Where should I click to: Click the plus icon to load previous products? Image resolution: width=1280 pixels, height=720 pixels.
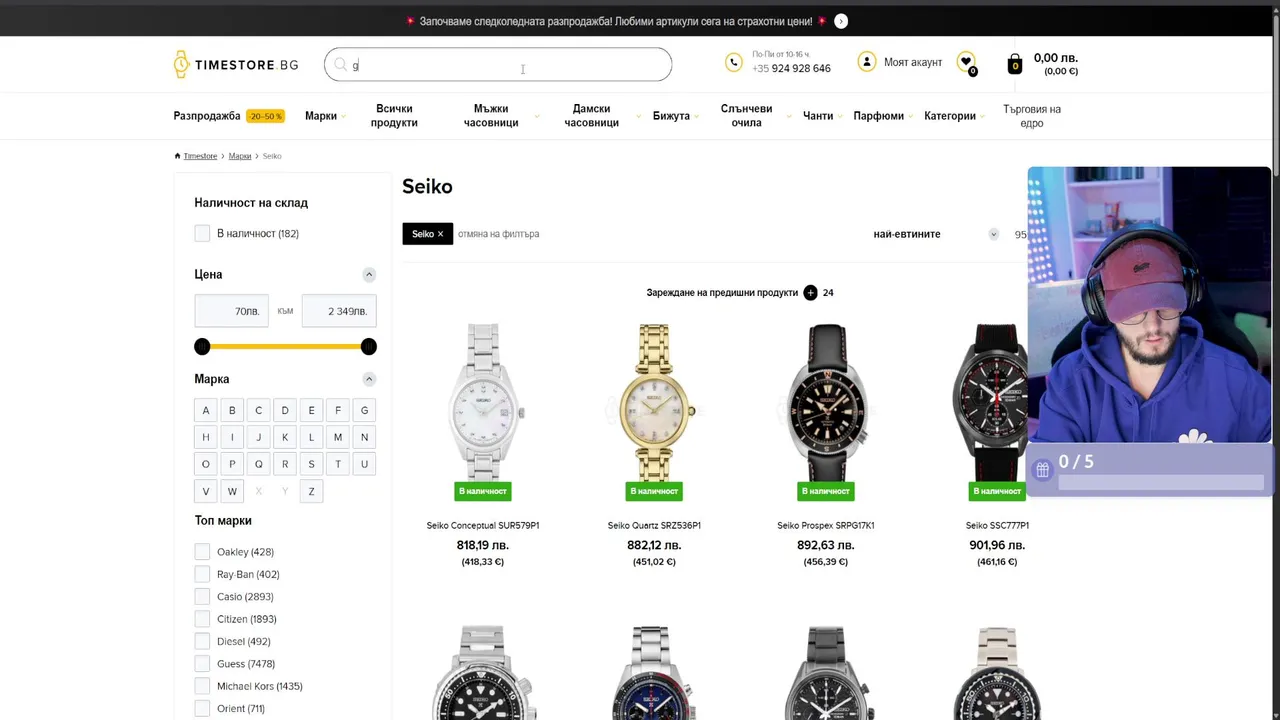[x=810, y=293]
